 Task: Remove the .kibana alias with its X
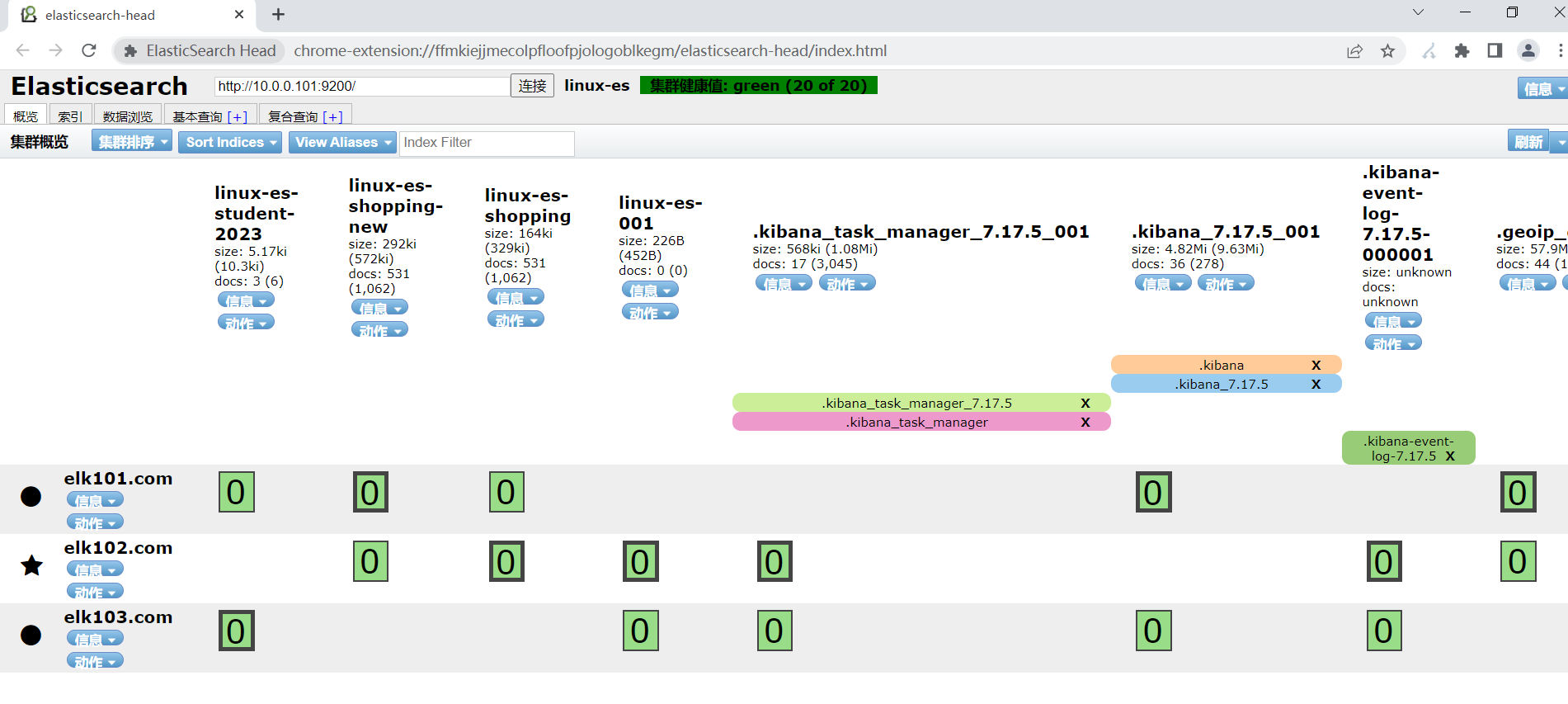point(1316,365)
